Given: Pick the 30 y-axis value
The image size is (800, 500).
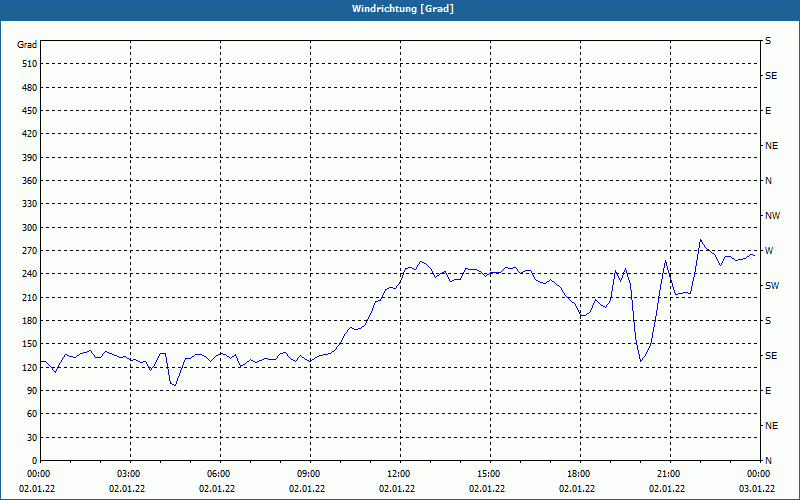Looking at the screenshot, I should [32, 437].
